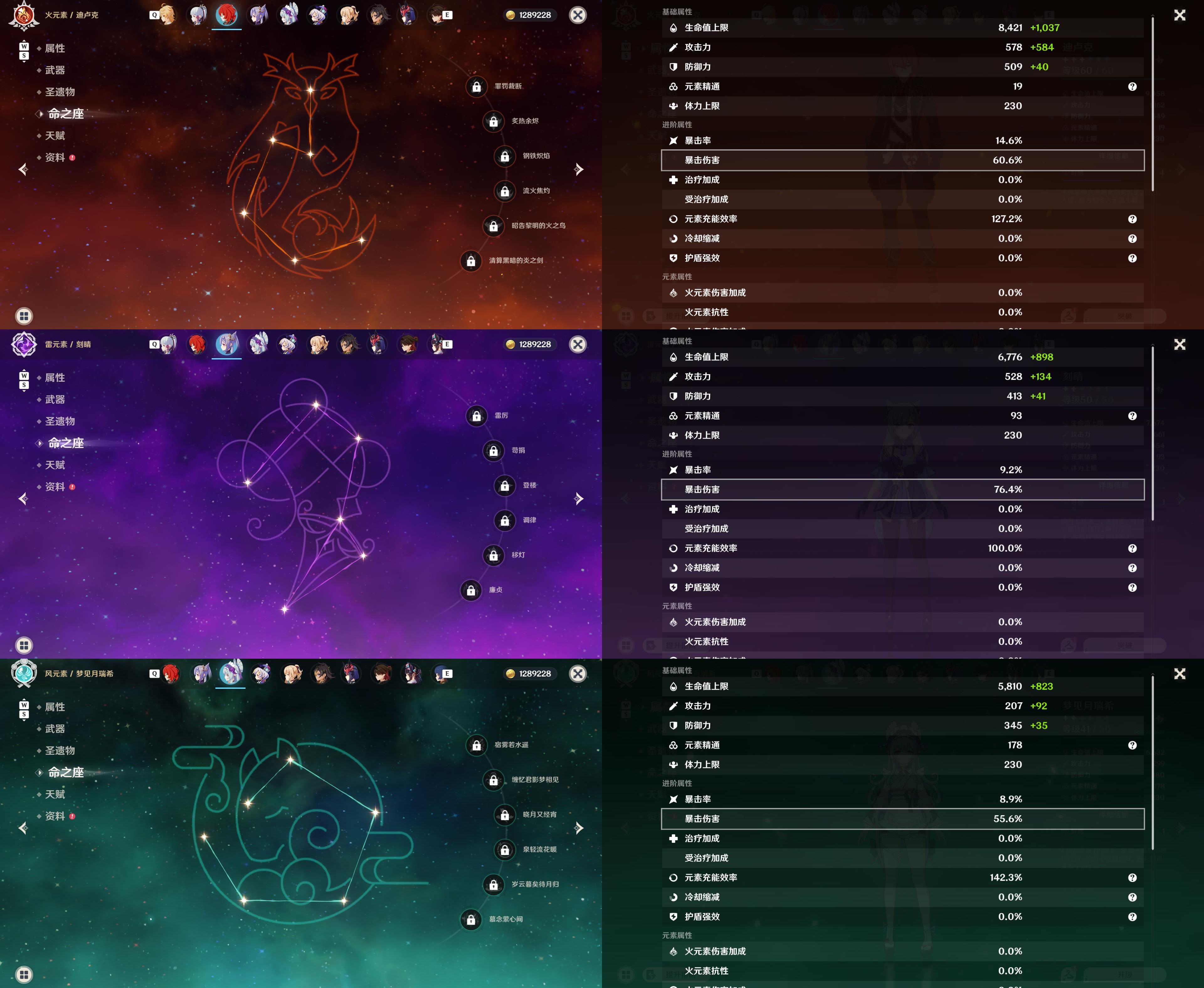The width and height of the screenshot is (1204, 988).
Task: Open help for 元素精通 value 93
Action: 1132,416
